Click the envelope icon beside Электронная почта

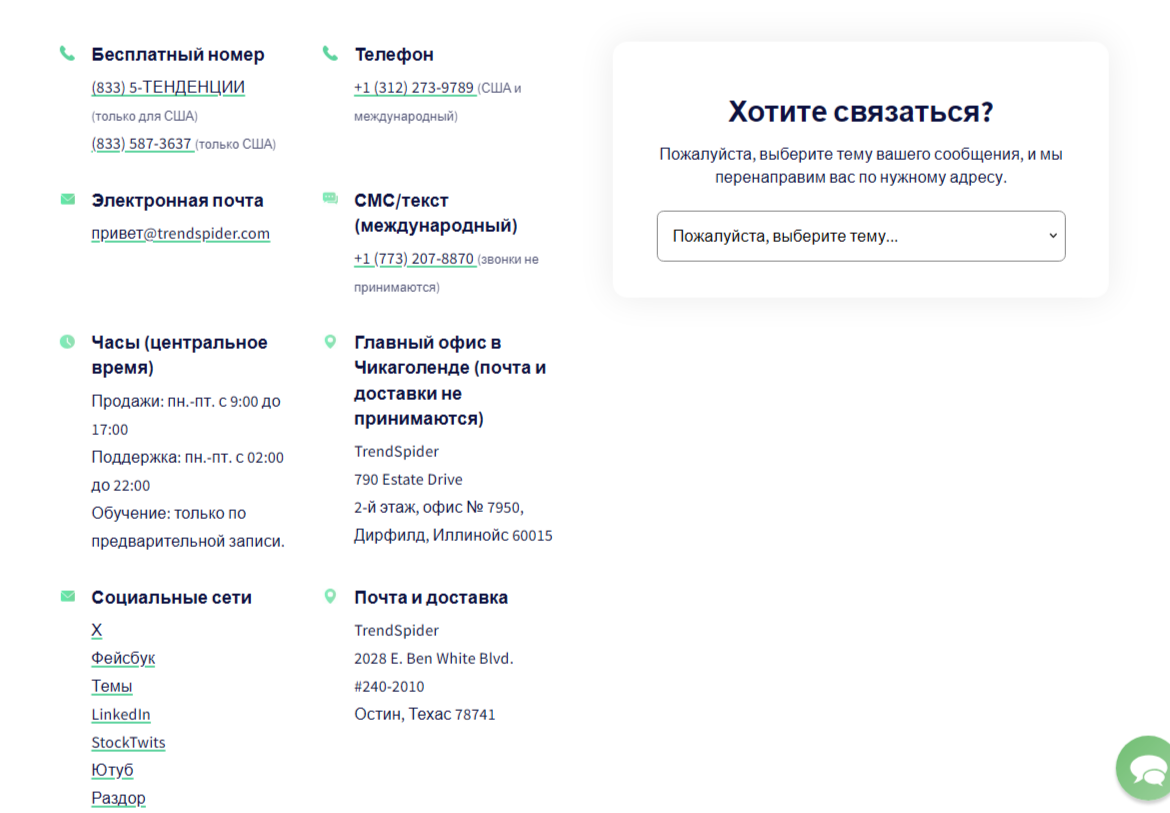pos(67,199)
